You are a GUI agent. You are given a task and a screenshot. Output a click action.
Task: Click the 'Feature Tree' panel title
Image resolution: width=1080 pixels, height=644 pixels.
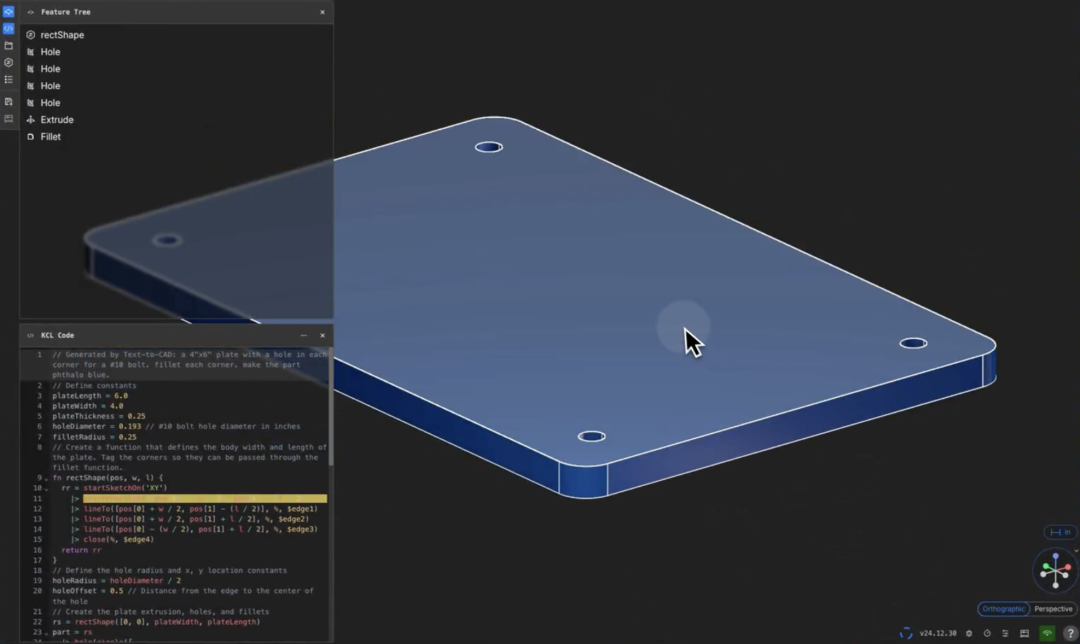tap(65, 12)
